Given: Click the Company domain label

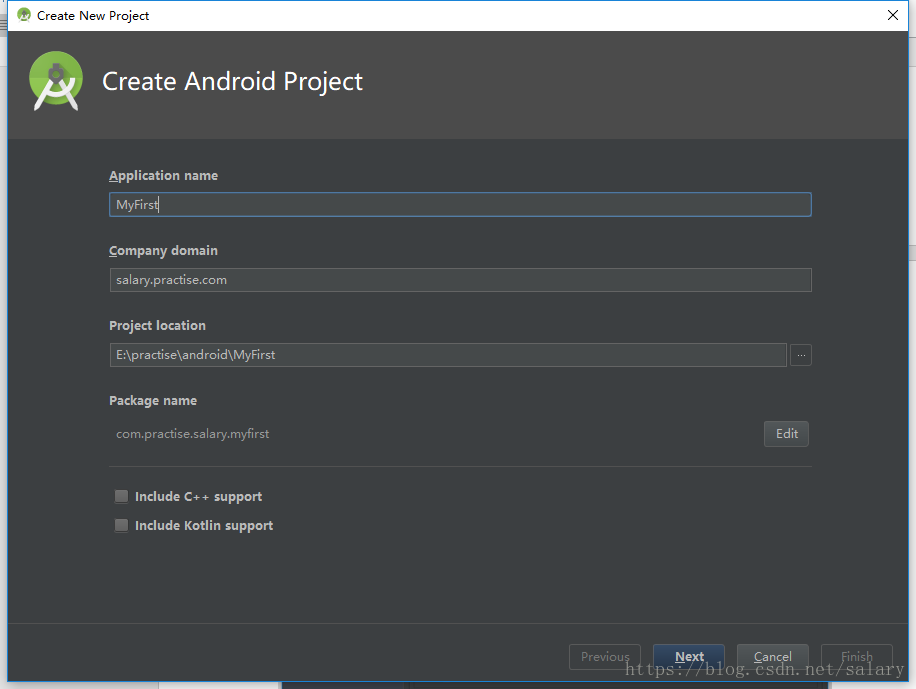Looking at the screenshot, I should tap(164, 251).
